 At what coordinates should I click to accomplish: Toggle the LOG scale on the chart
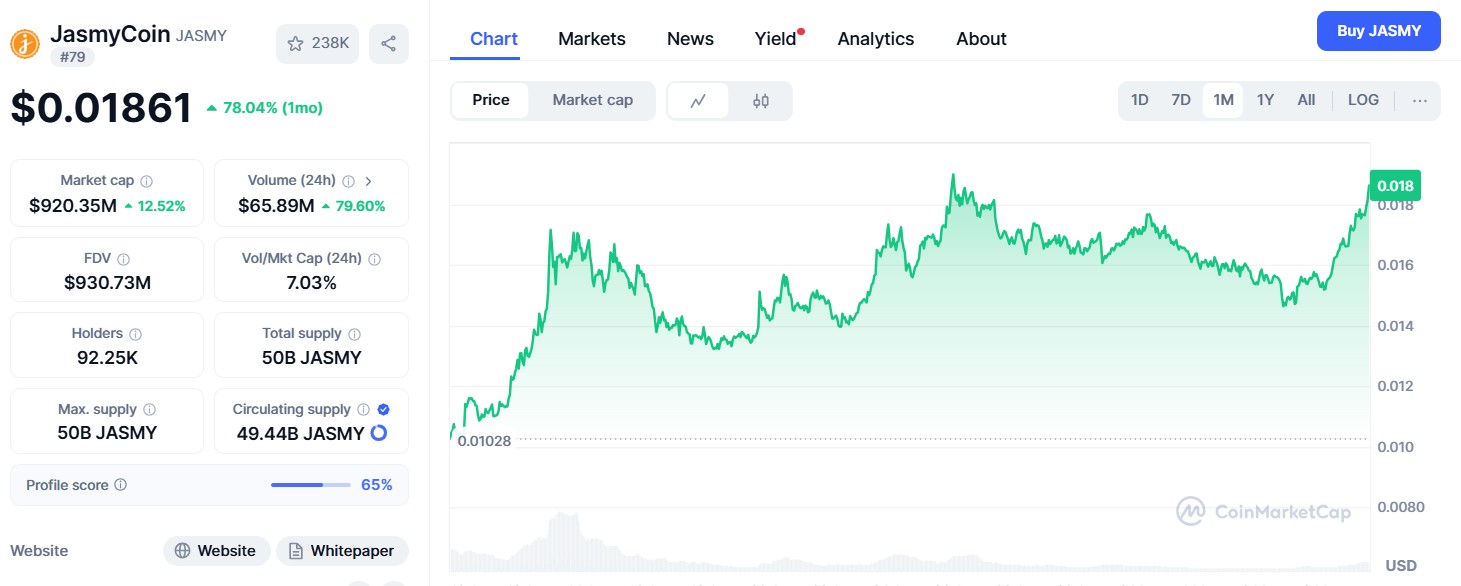click(1363, 100)
